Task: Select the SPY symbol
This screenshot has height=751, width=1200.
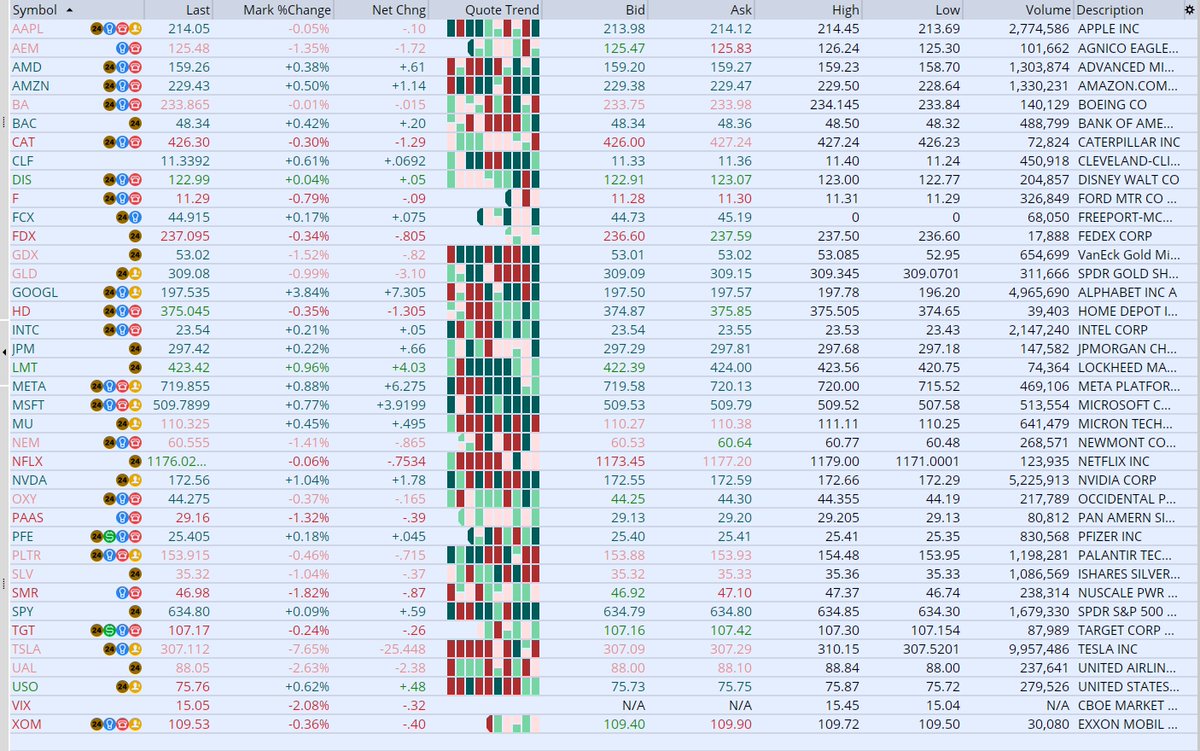Action: 23,612
